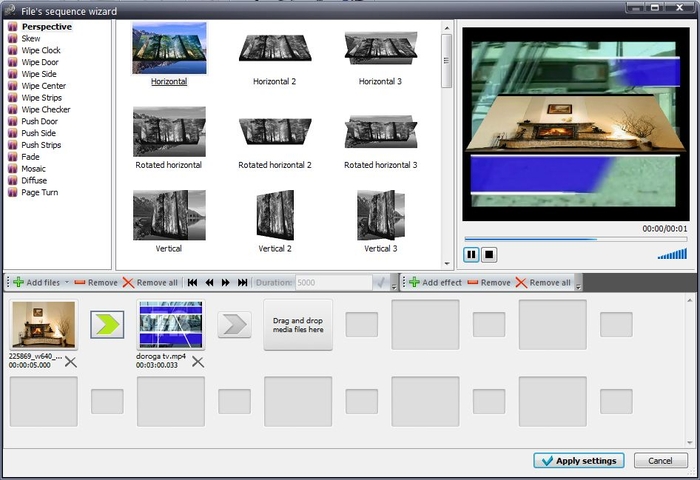Screen dimensions: 700x480
Task: Select the Wipe Clock transition category
Action: [41, 50]
